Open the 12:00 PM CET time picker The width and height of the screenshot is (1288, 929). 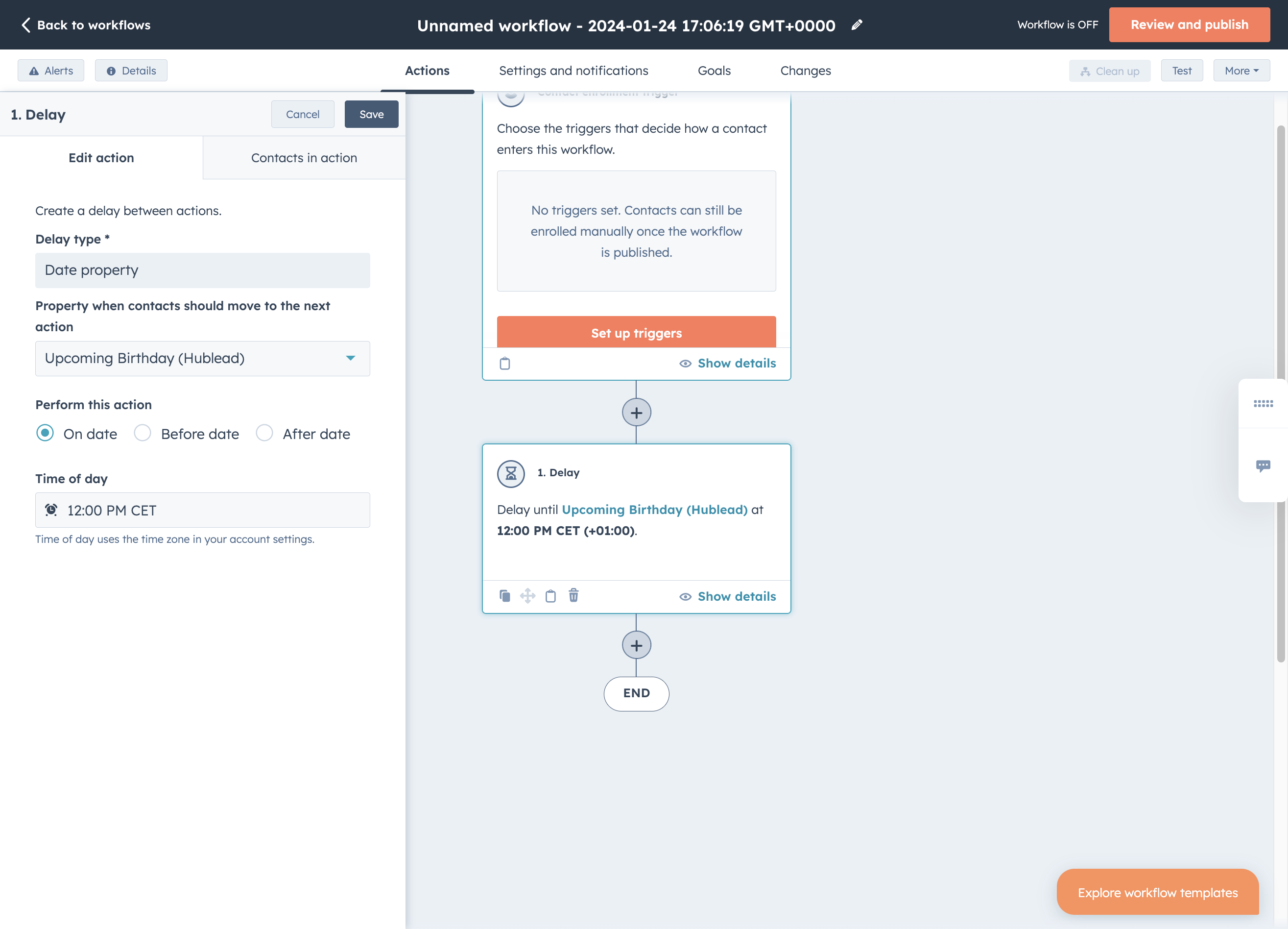tap(203, 510)
